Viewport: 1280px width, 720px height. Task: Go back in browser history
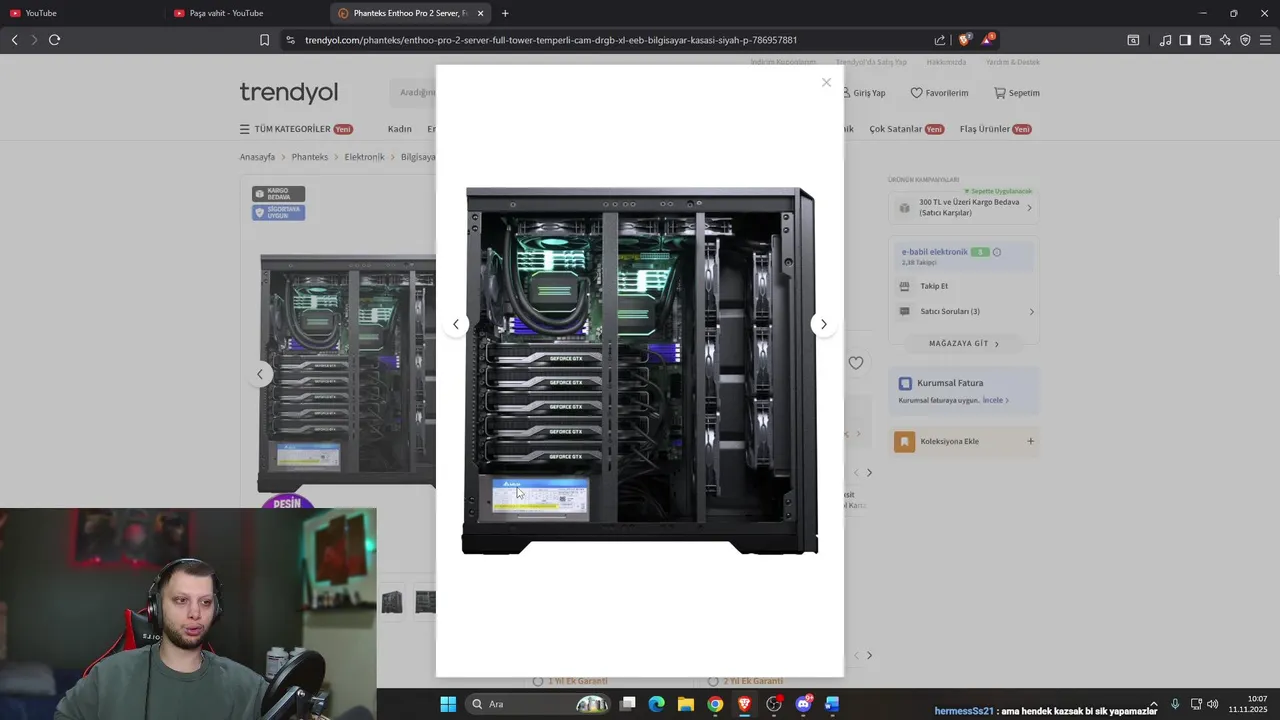[x=14, y=40]
